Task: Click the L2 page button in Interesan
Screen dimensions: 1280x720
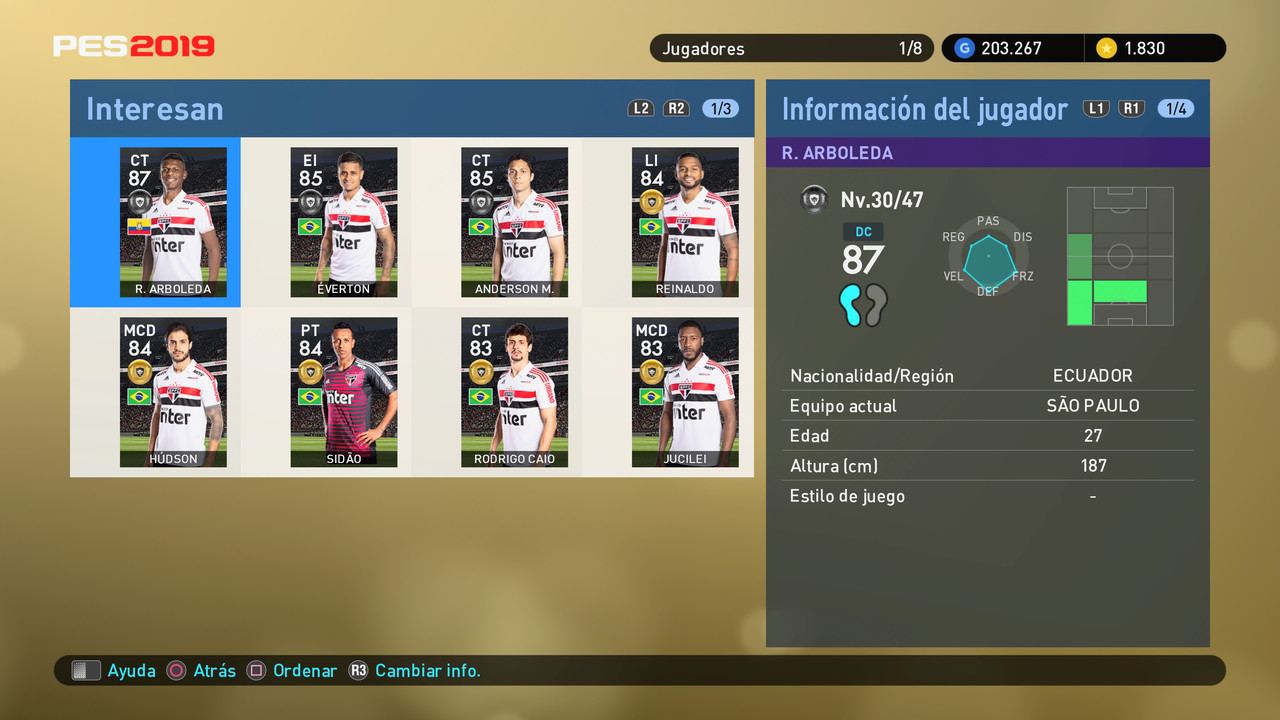Action: pos(641,108)
